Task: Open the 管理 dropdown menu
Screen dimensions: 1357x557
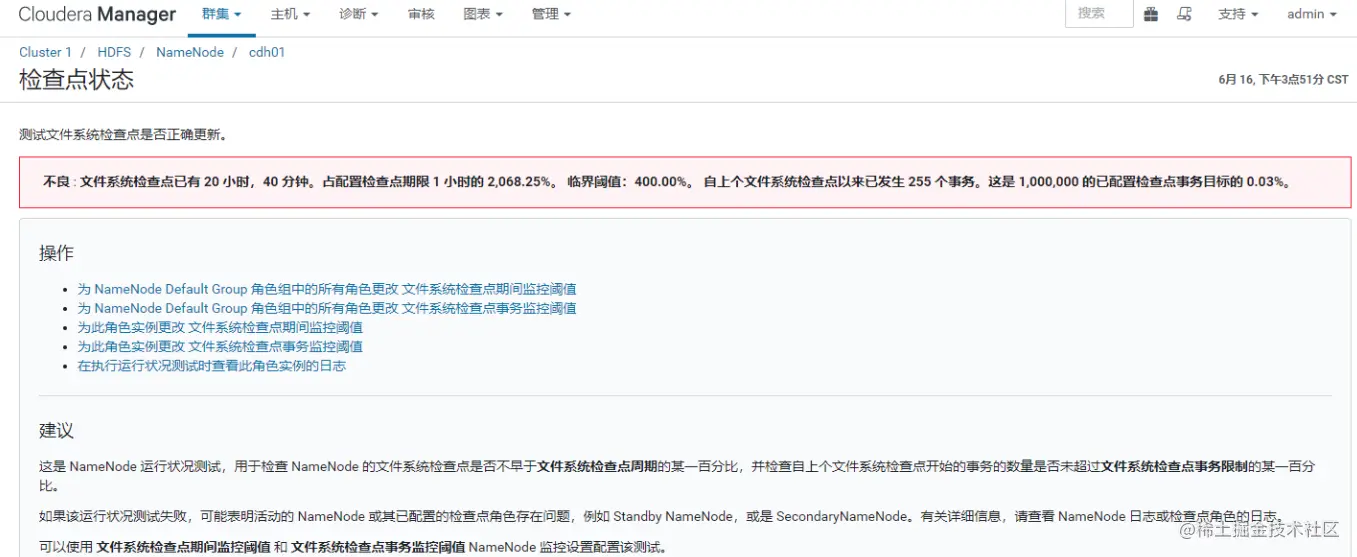Action: tap(552, 14)
